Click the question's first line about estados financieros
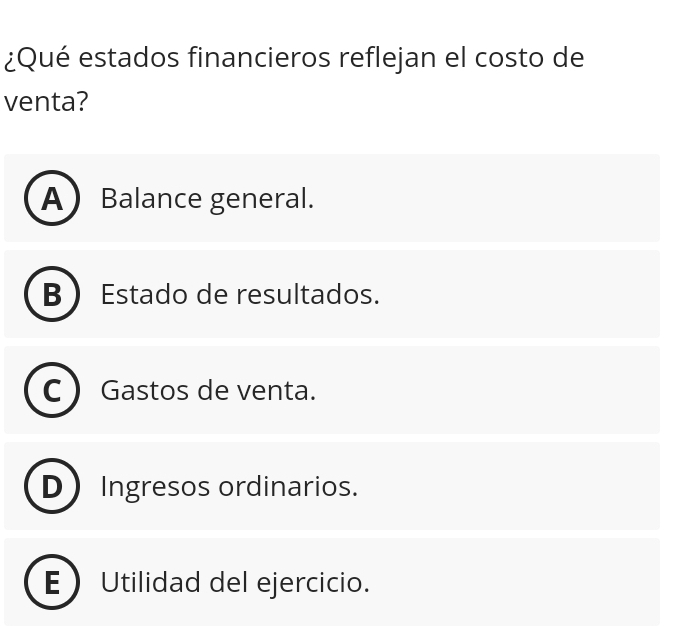 (294, 57)
